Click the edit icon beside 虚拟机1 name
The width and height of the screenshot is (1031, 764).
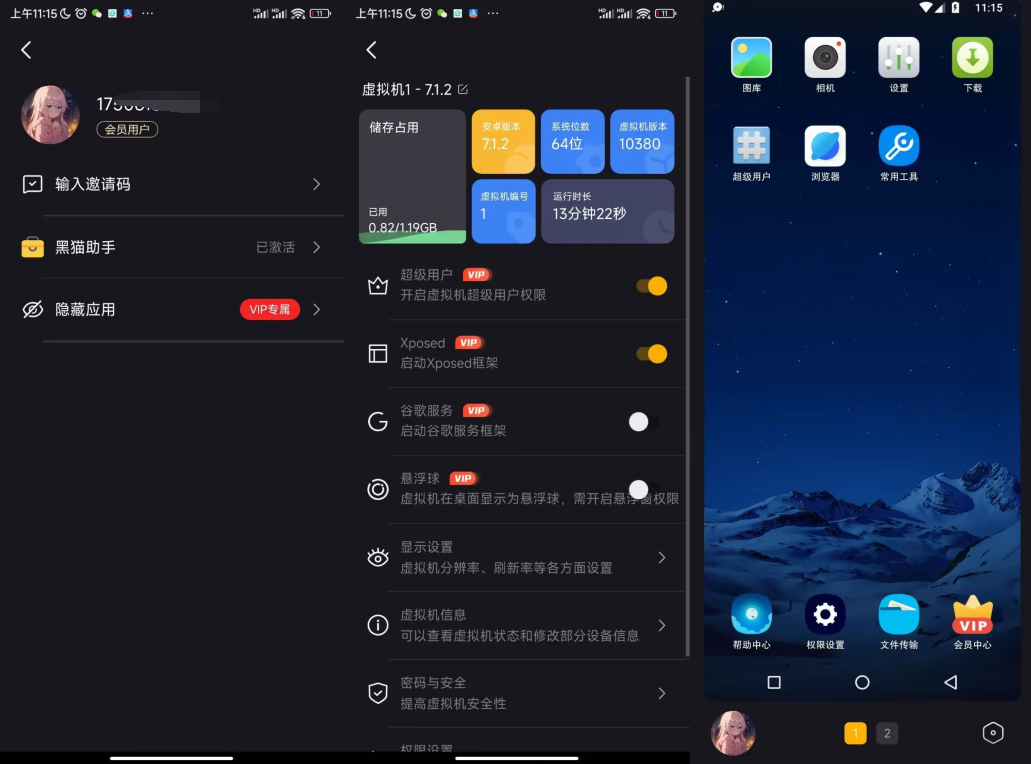pyautogui.click(x=463, y=90)
